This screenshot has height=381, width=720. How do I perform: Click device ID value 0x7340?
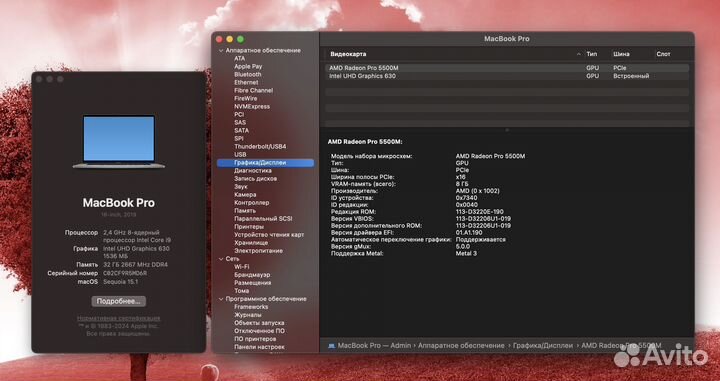(x=466, y=198)
